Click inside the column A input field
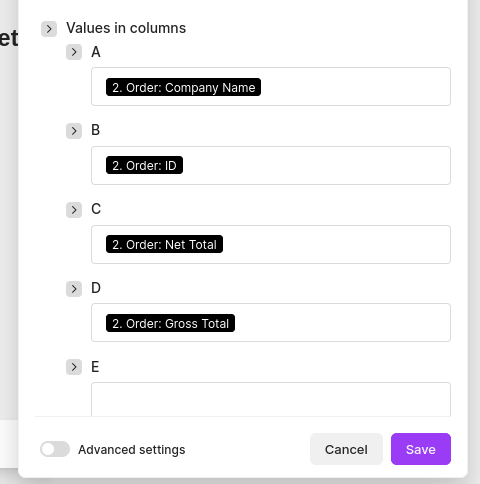480x484 pixels. tap(353, 87)
